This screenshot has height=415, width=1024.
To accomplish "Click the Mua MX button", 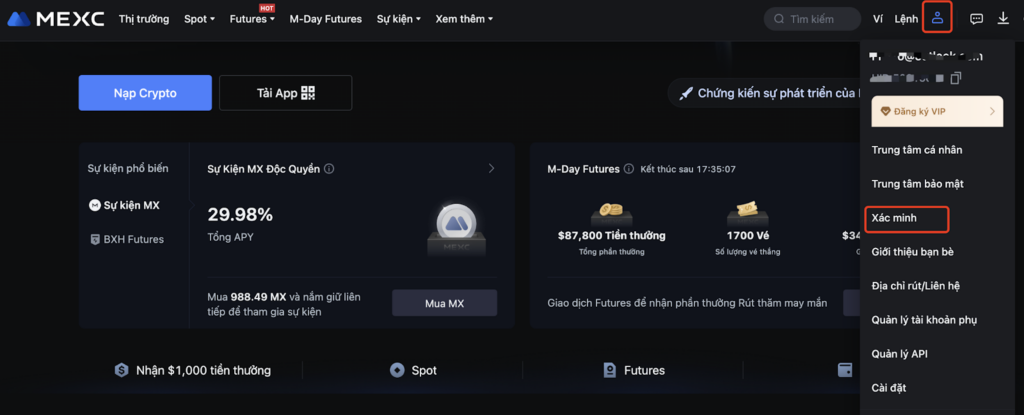I will point(444,303).
